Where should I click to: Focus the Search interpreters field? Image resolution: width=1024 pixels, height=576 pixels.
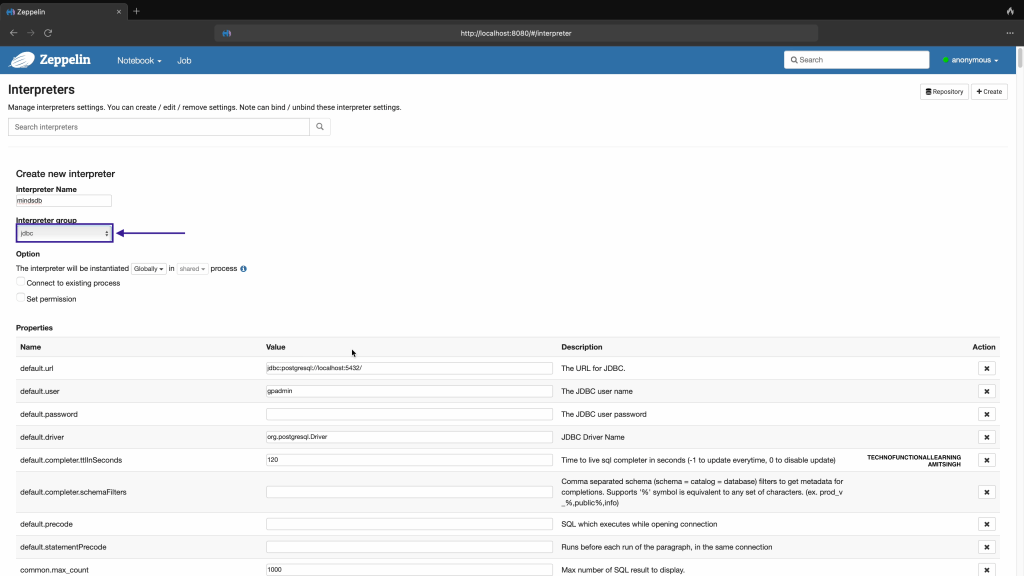159,127
